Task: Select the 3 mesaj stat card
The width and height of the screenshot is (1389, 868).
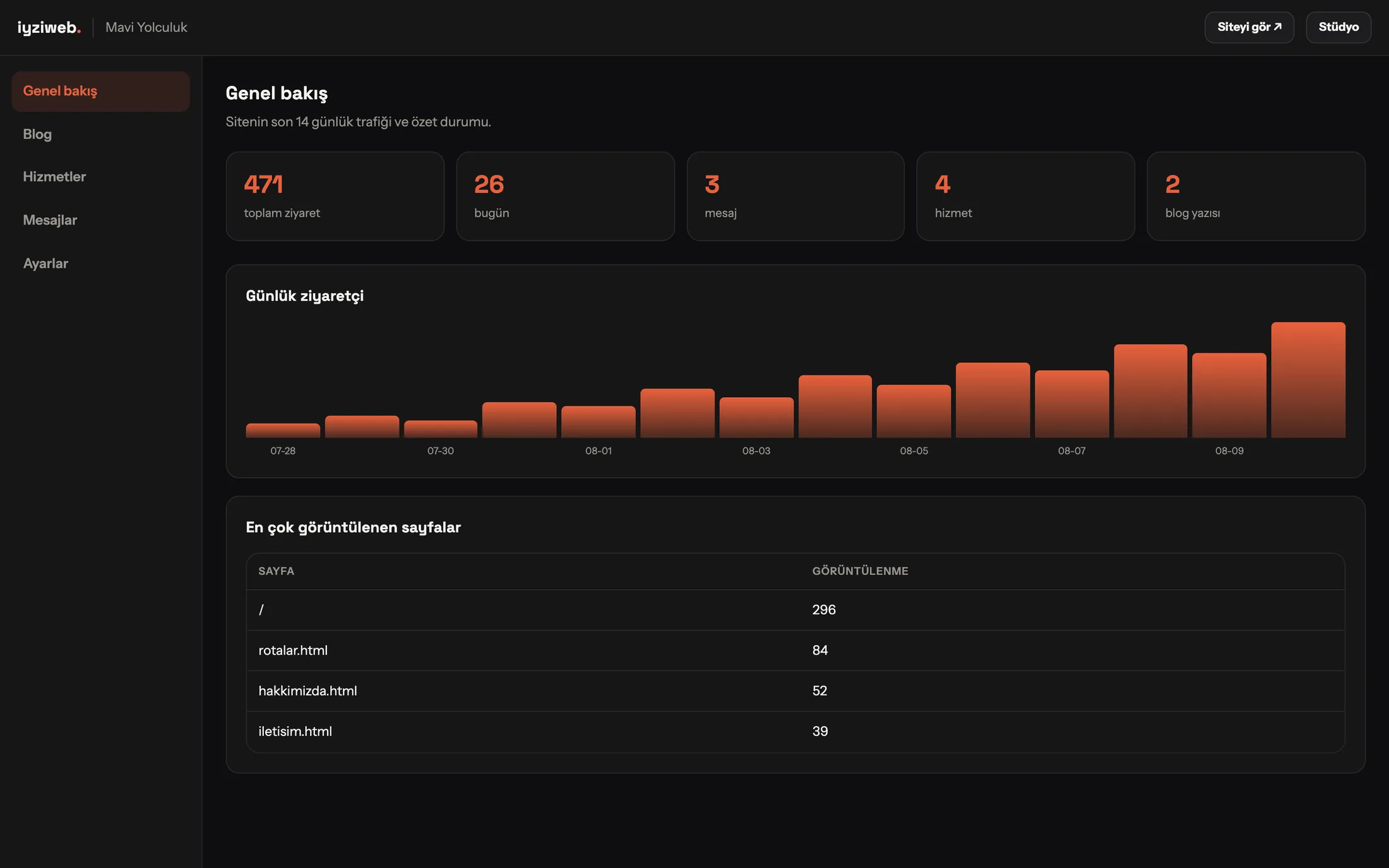Action: pos(796,196)
